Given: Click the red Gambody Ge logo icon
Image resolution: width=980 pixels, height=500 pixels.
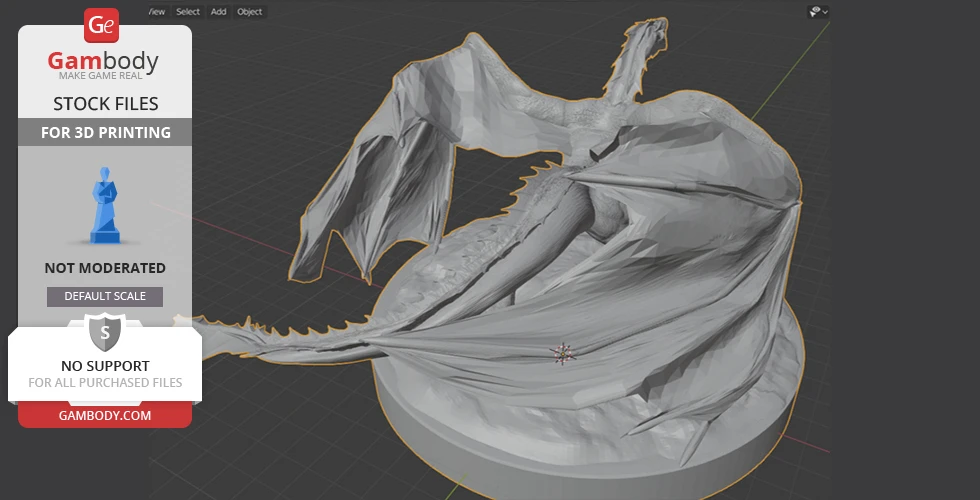Looking at the screenshot, I should (x=102, y=26).
